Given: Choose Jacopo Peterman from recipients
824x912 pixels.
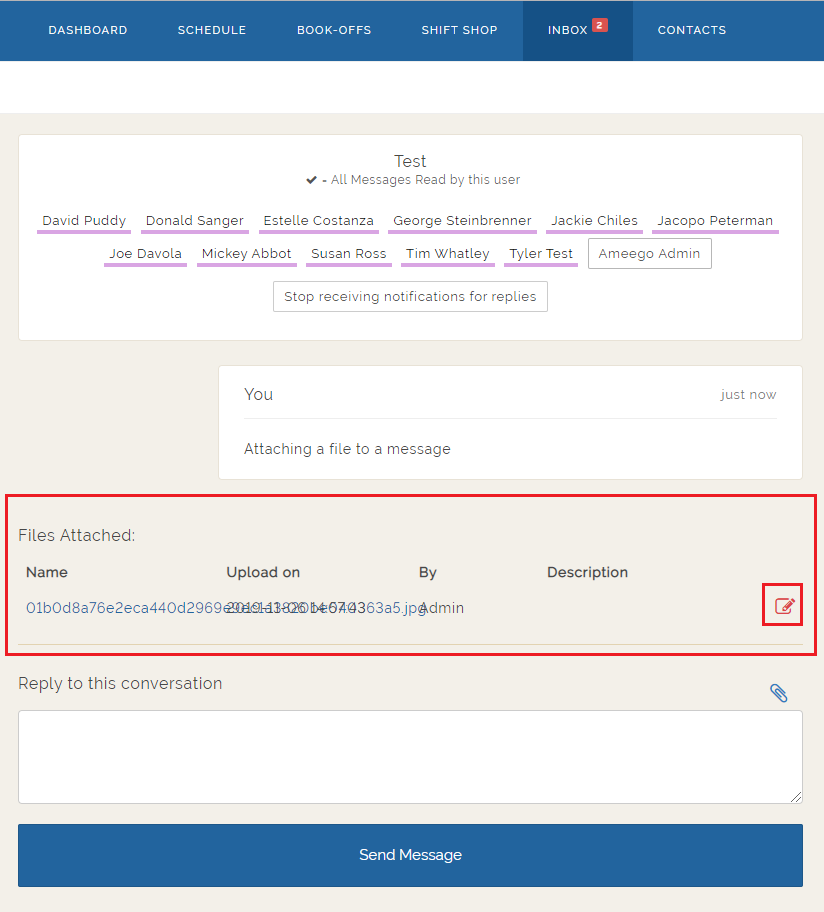Looking at the screenshot, I should [714, 221].
